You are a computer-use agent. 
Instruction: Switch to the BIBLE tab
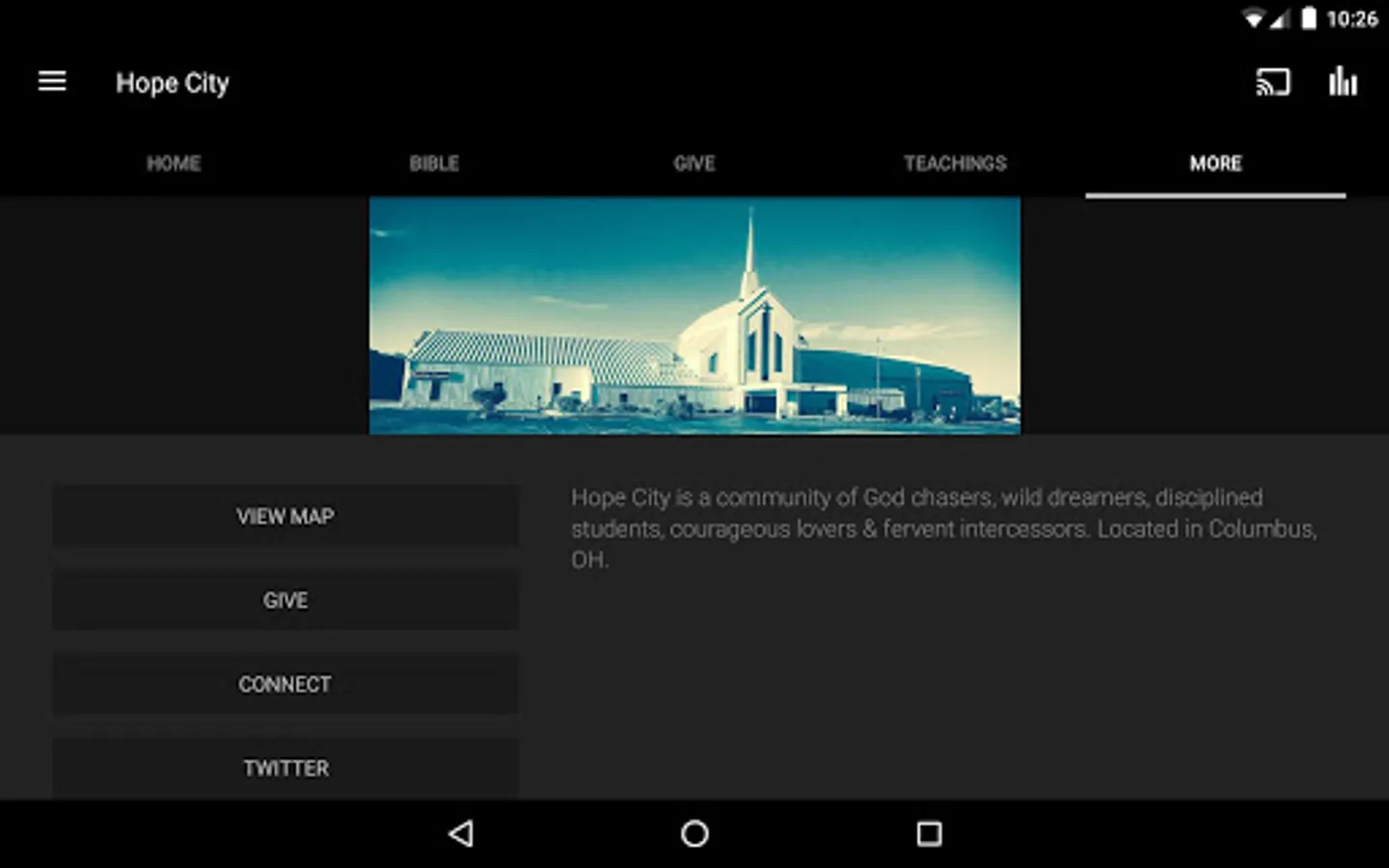(x=434, y=163)
